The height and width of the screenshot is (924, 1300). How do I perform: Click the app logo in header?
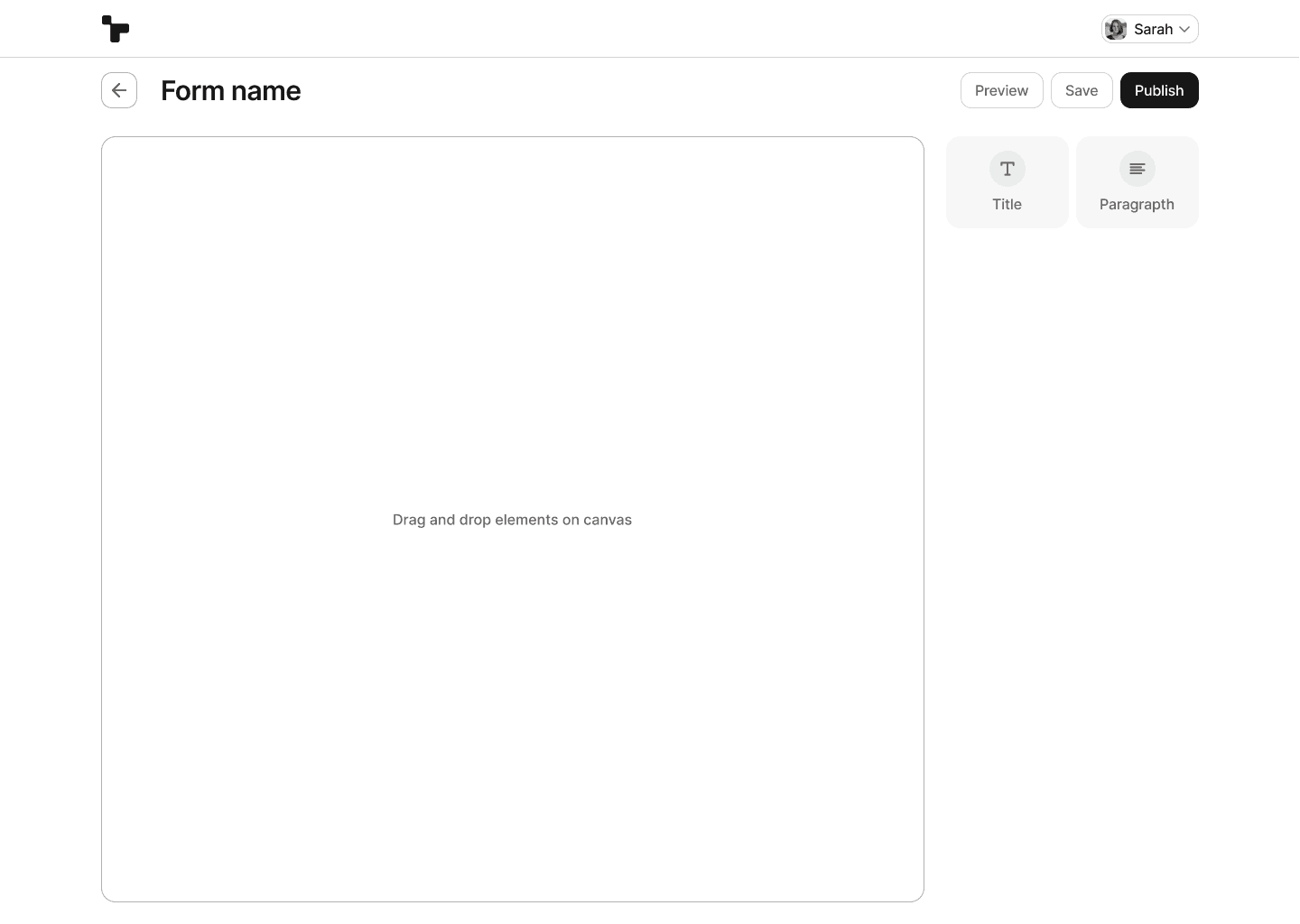pos(116,29)
